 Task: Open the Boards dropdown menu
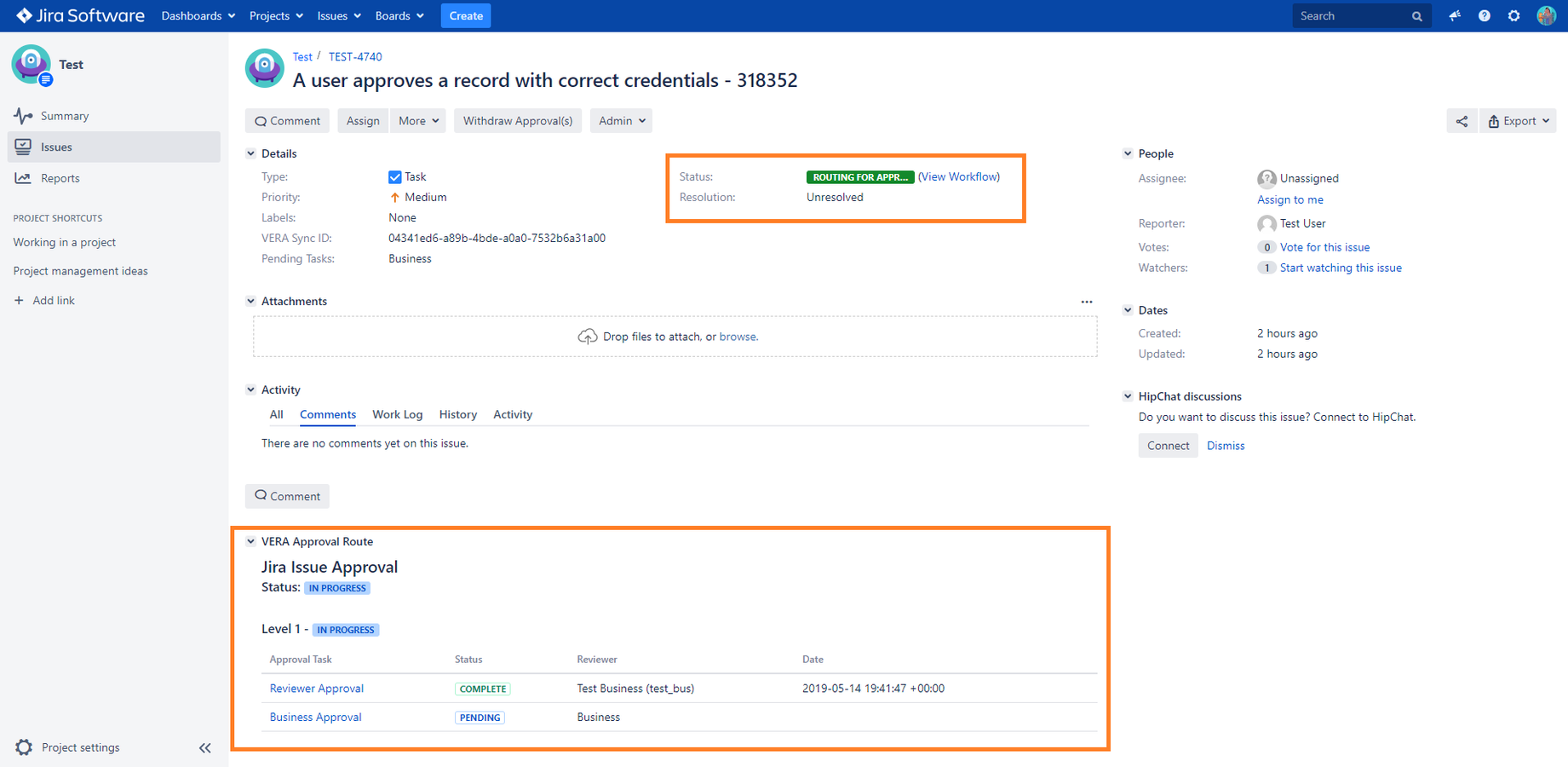(399, 15)
